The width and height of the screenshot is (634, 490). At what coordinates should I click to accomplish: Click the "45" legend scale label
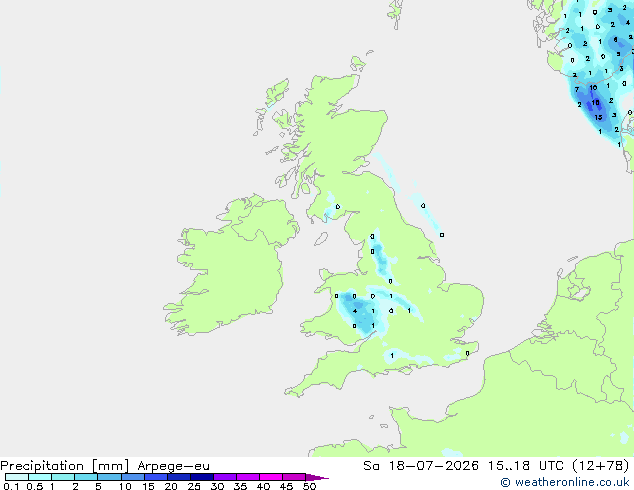(286, 486)
